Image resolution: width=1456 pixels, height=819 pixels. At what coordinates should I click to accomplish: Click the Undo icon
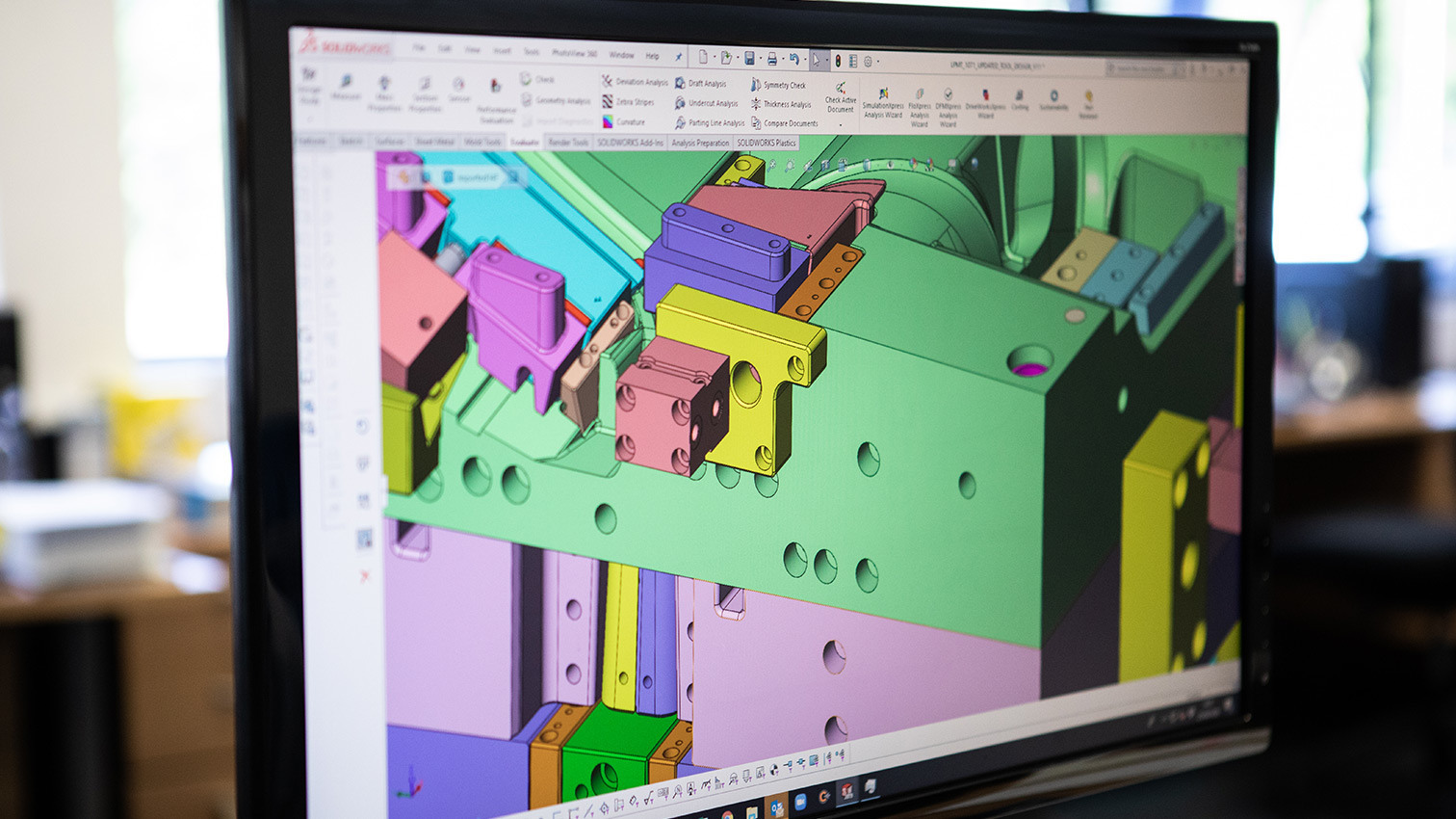click(793, 59)
